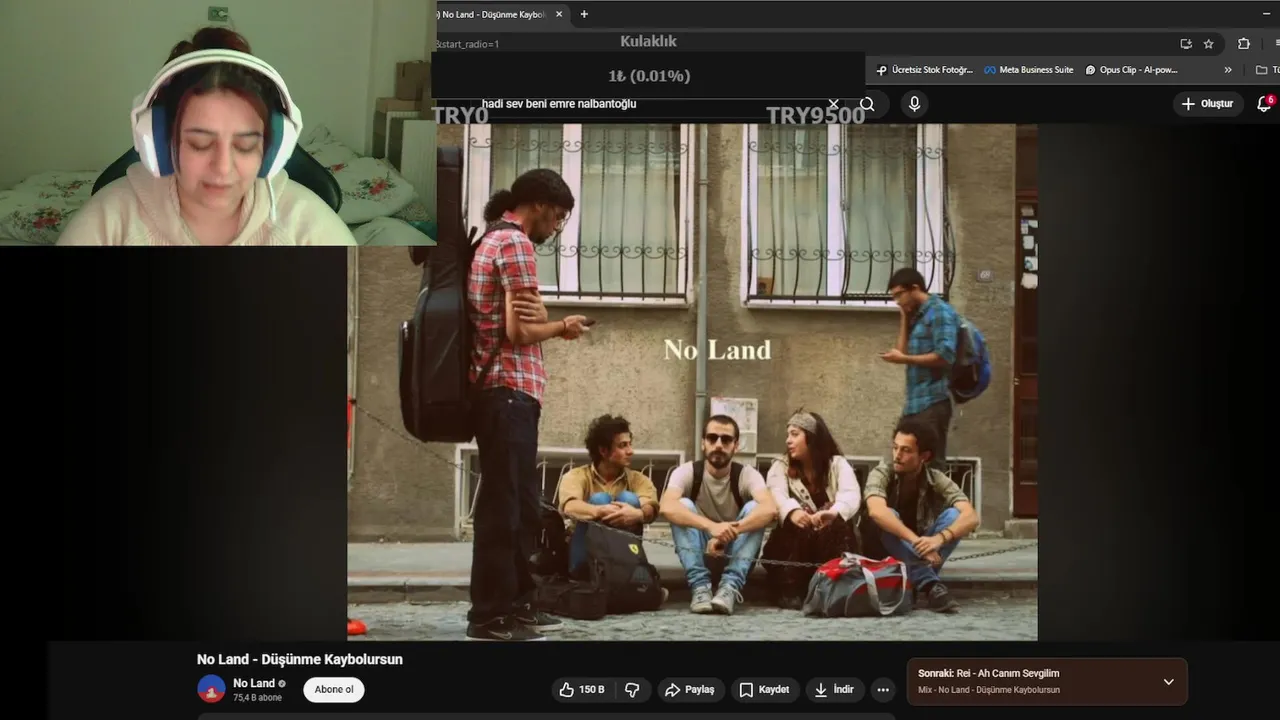Show more bookmarks with chevron
The image size is (1280, 720).
coord(1228,70)
